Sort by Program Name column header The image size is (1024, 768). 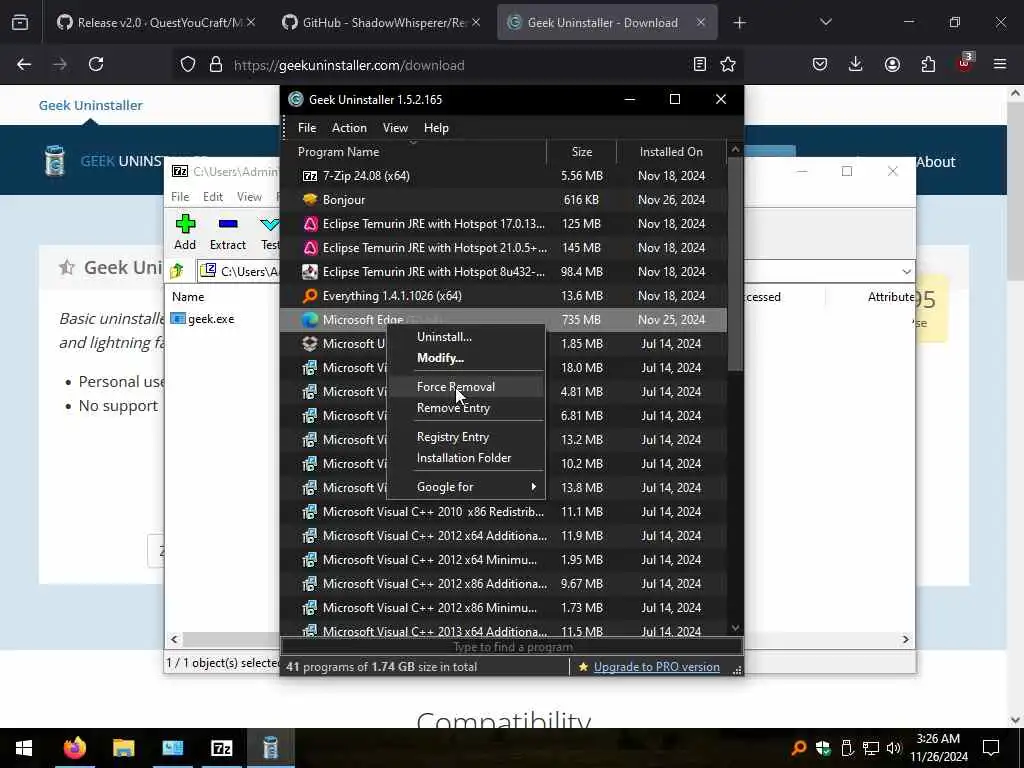click(x=414, y=152)
